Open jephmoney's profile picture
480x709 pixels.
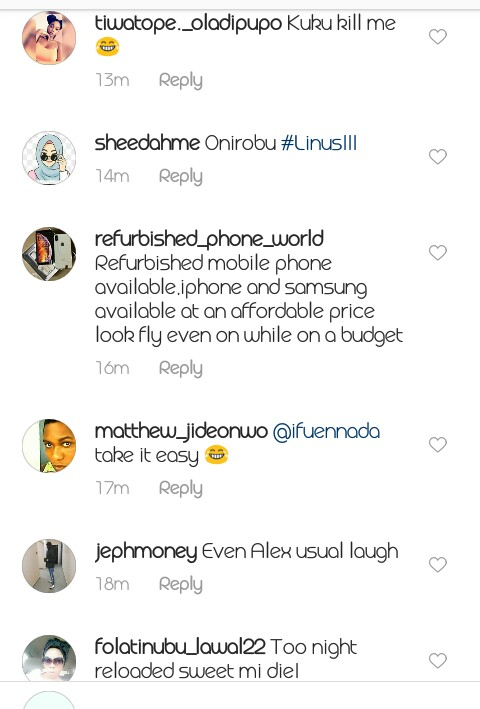[x=49, y=566]
